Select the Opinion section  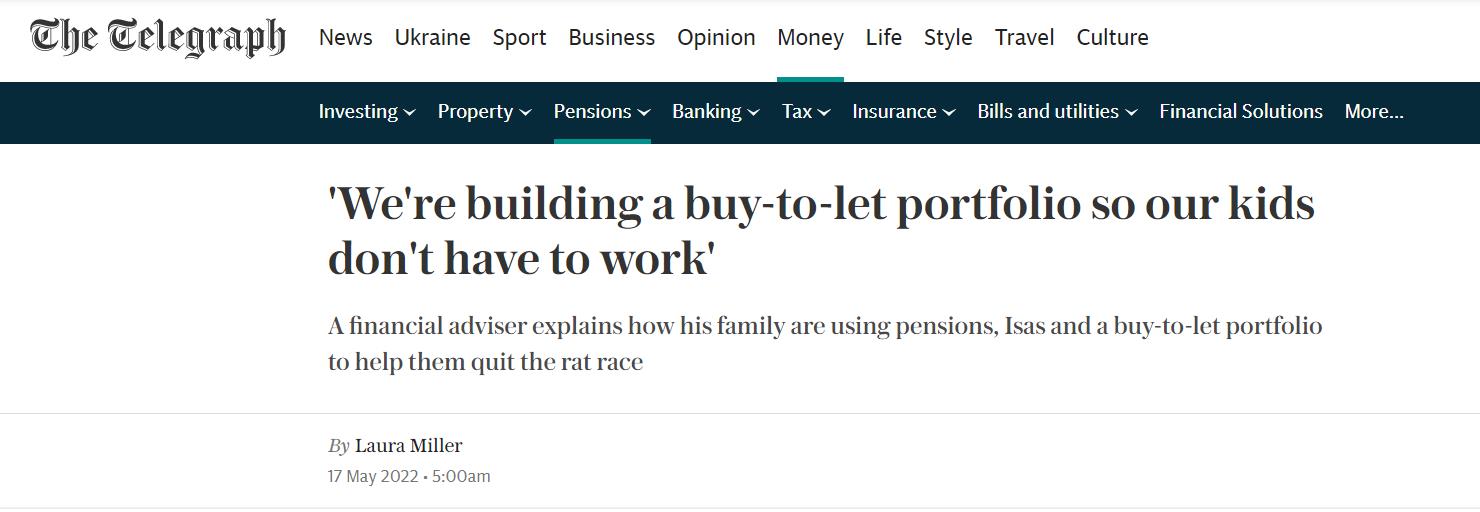pyautogui.click(x=716, y=38)
